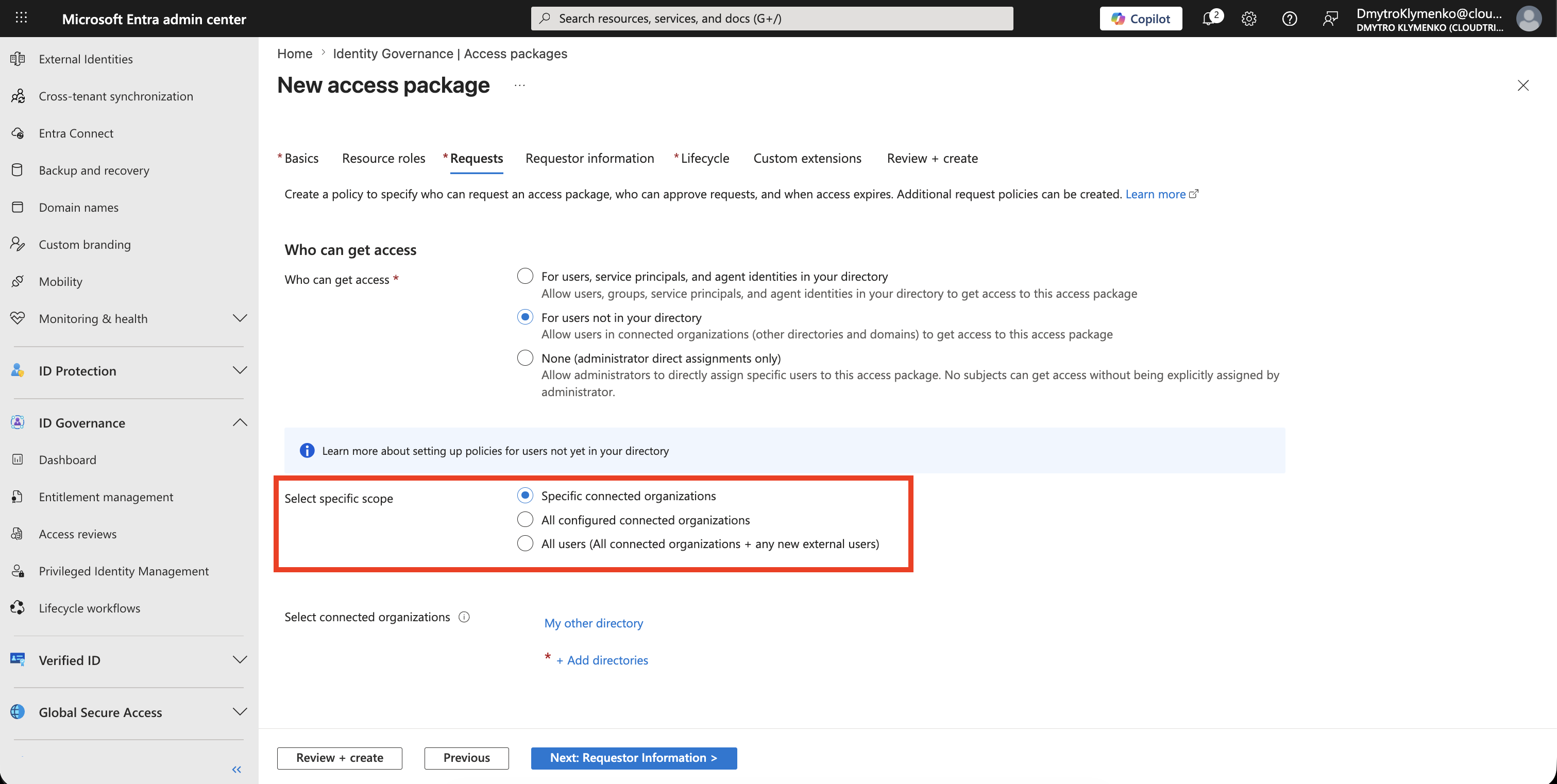Switch to the Resource roles tab

tap(384, 158)
